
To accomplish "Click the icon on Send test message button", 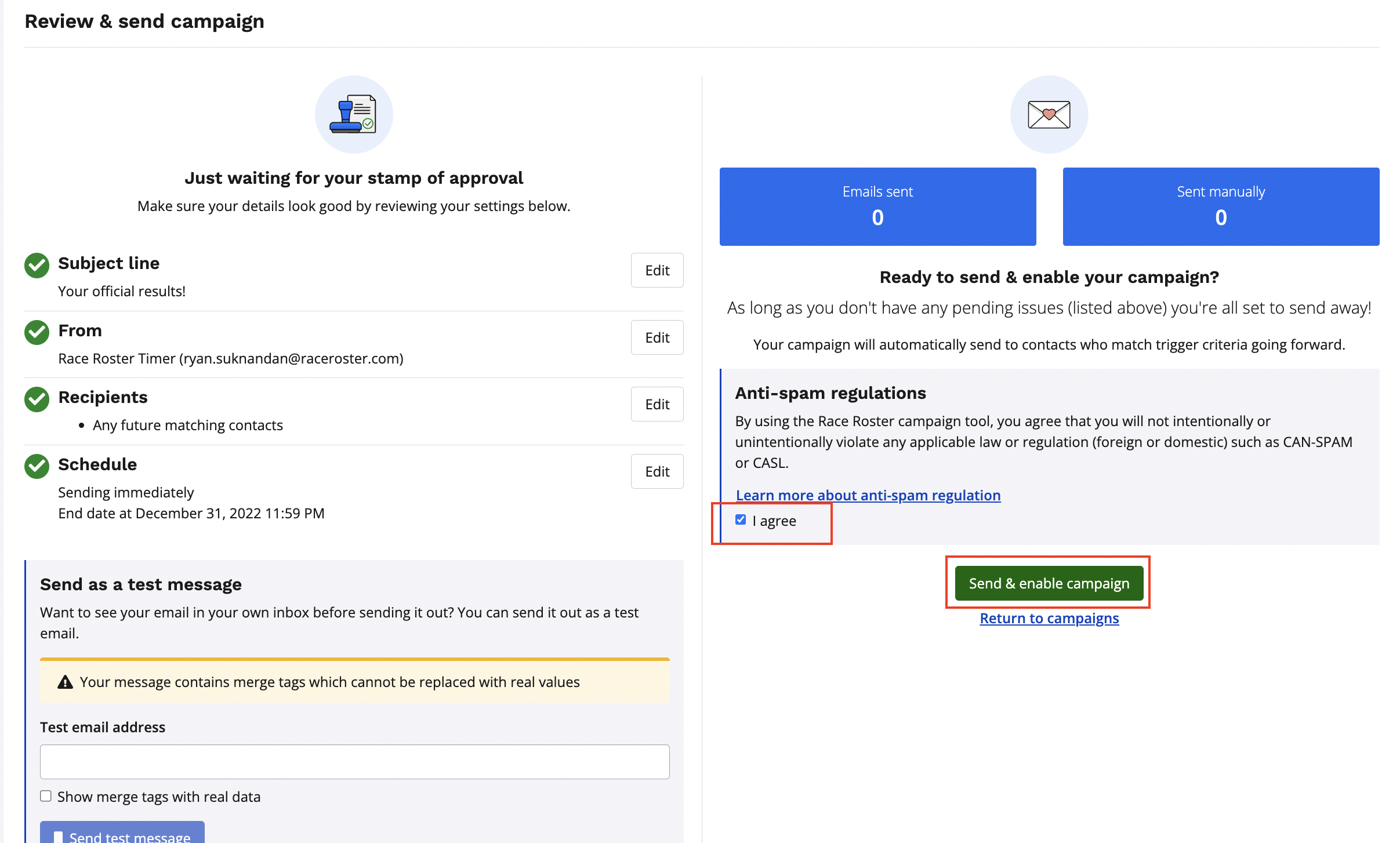I will pos(58,837).
